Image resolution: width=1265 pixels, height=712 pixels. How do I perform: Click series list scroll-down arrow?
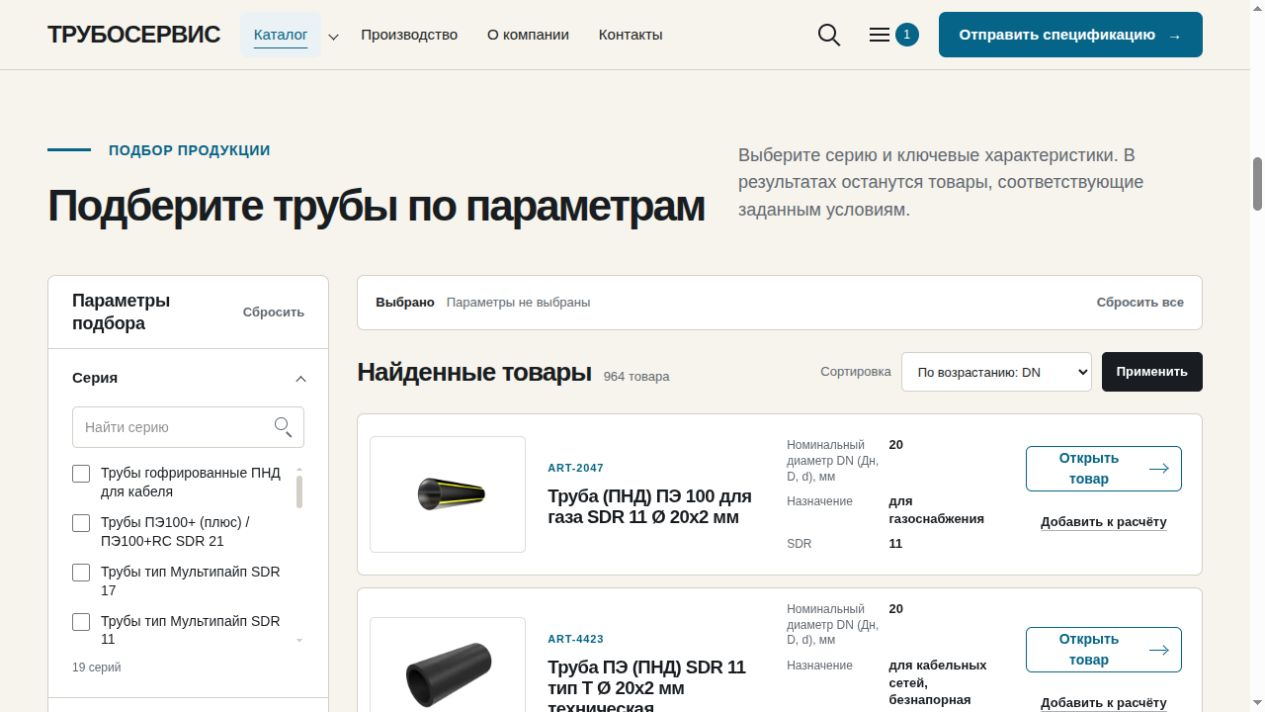(299, 640)
